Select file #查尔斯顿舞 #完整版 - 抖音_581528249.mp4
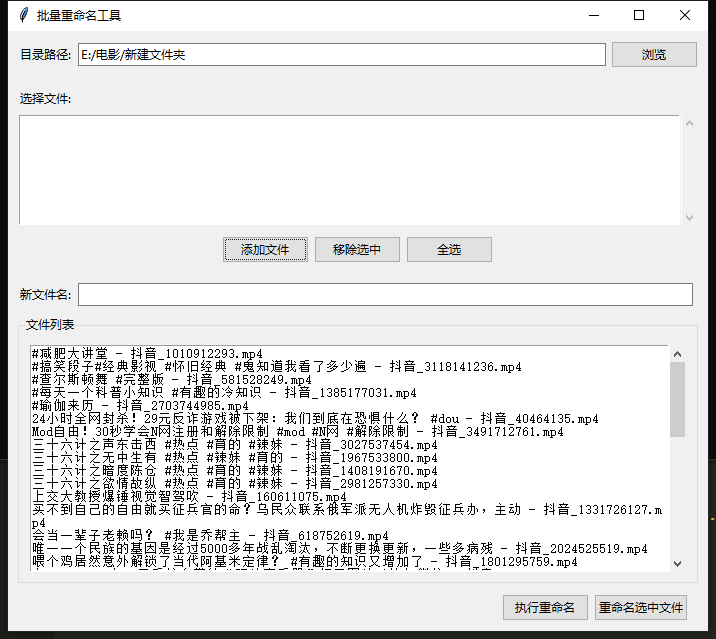Image resolution: width=716 pixels, height=639 pixels. (171, 380)
